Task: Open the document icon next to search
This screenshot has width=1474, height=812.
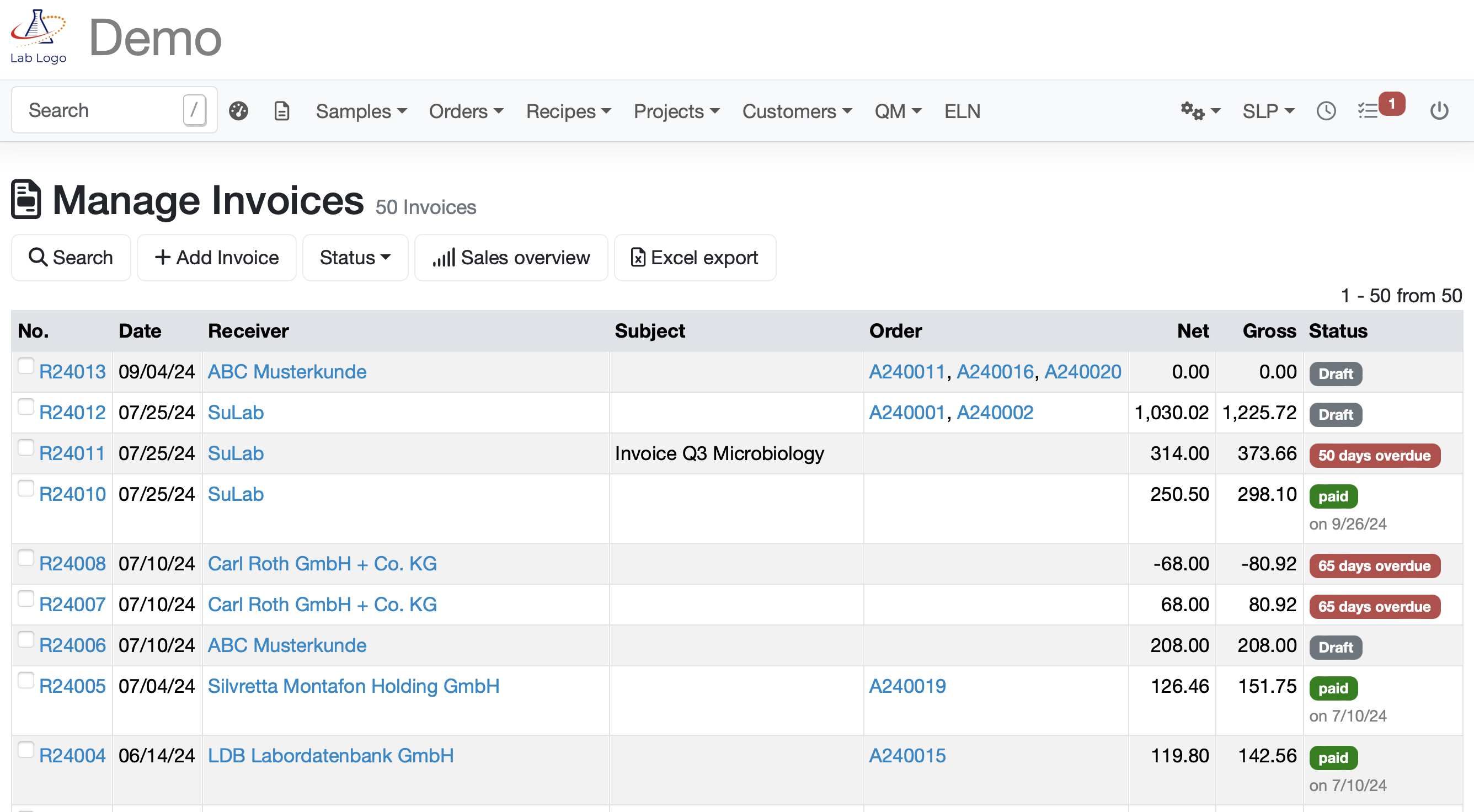Action: click(281, 110)
